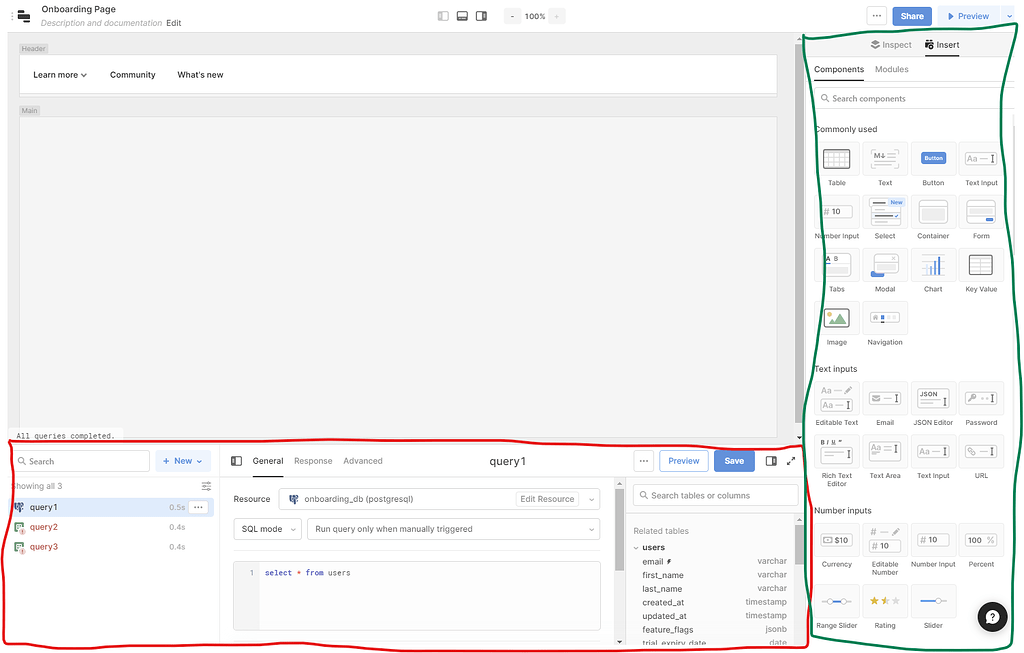The height and width of the screenshot is (653, 1024).
Task: Open the SQL mode dropdown
Action: pyautogui.click(x=267, y=528)
